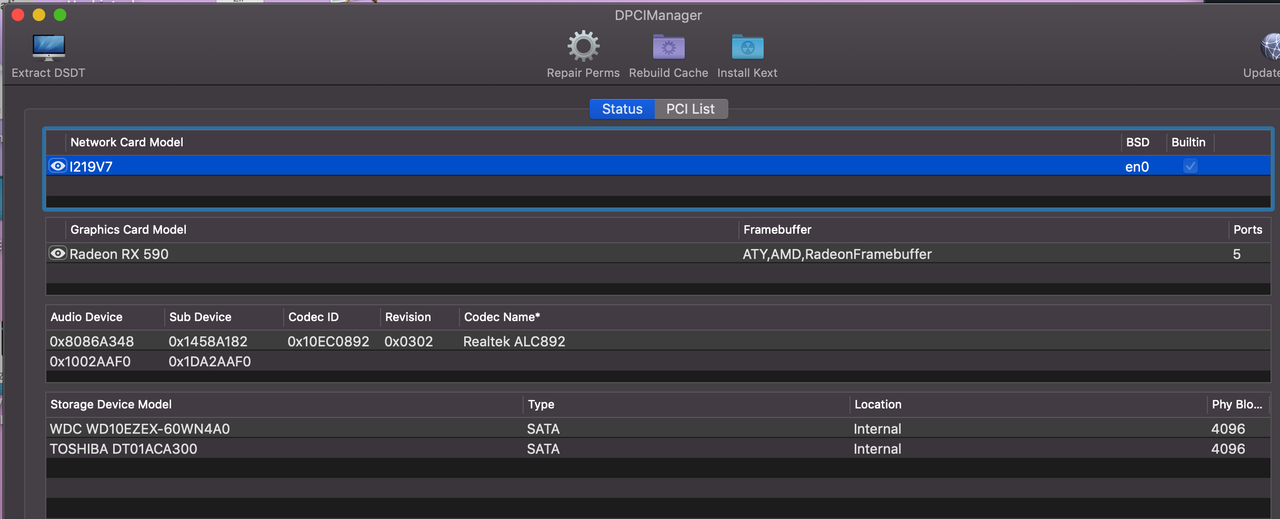Click the Network Card Model column header

pos(127,142)
